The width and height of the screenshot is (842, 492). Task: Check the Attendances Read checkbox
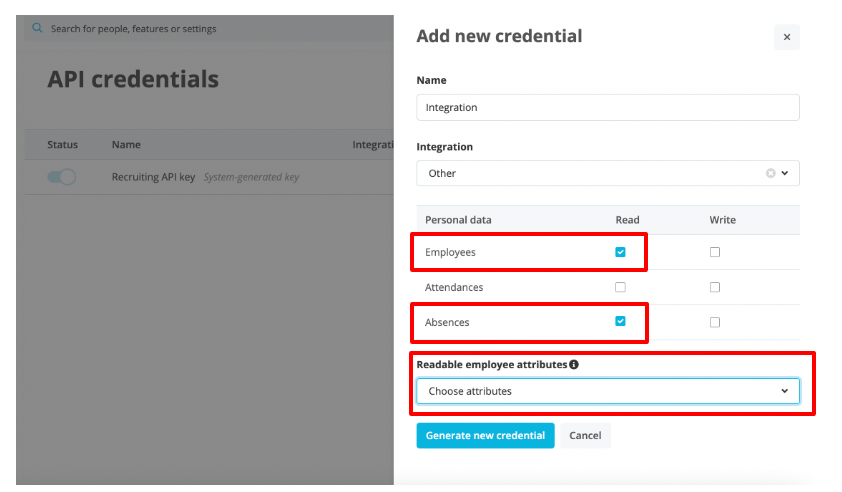(620, 287)
